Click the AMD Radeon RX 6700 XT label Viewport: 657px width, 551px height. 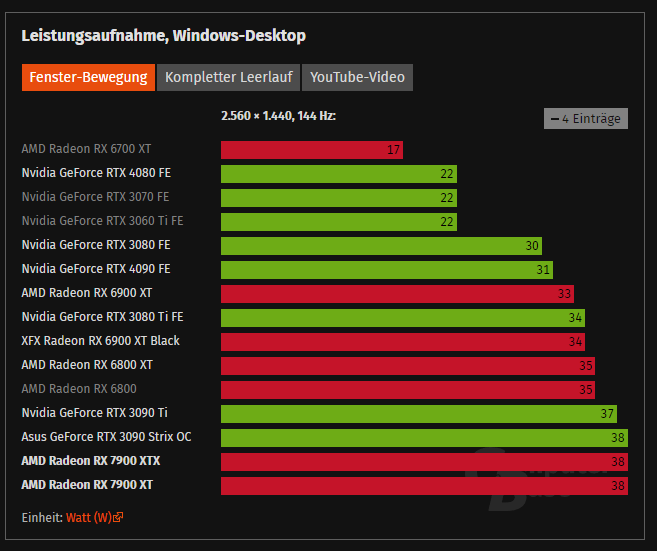point(86,149)
